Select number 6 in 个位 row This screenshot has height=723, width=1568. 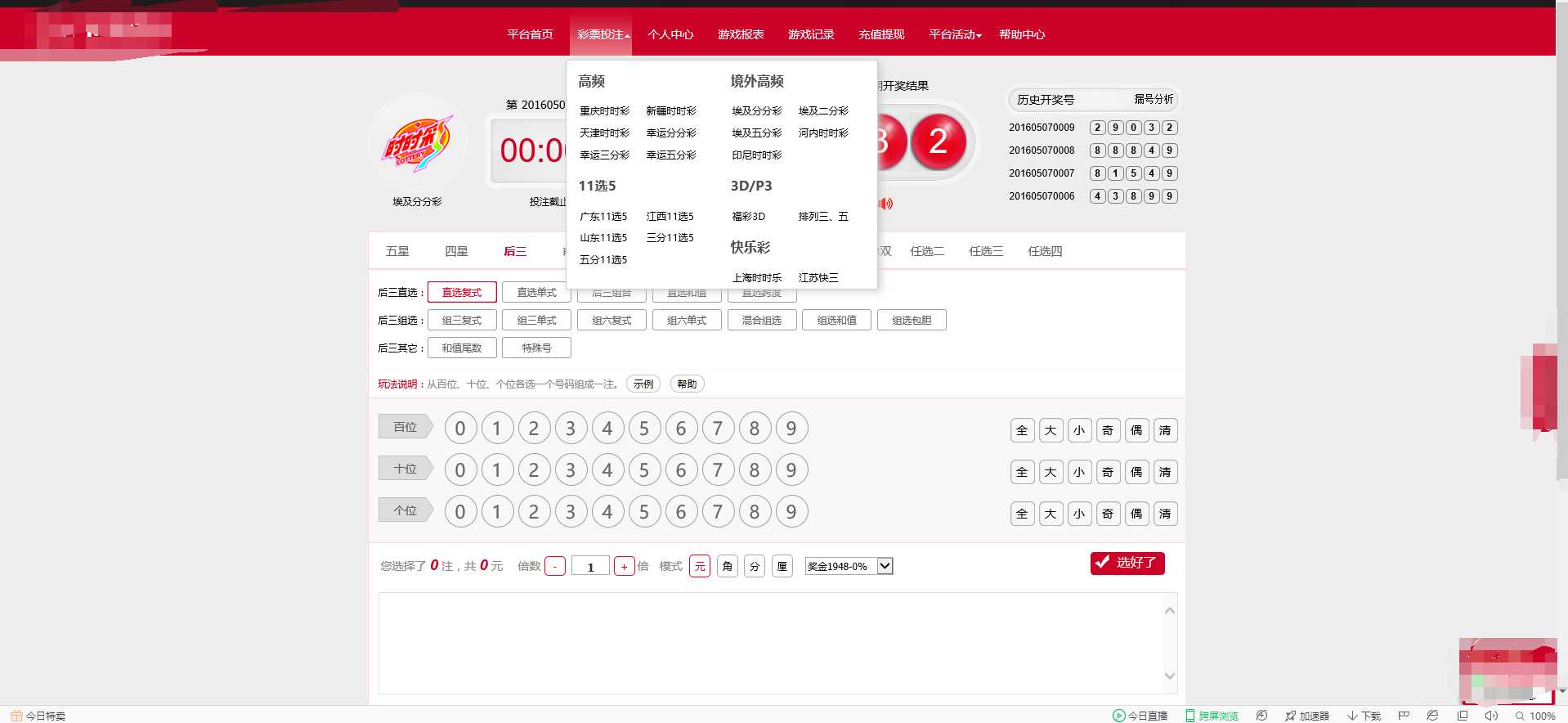pyautogui.click(x=681, y=512)
